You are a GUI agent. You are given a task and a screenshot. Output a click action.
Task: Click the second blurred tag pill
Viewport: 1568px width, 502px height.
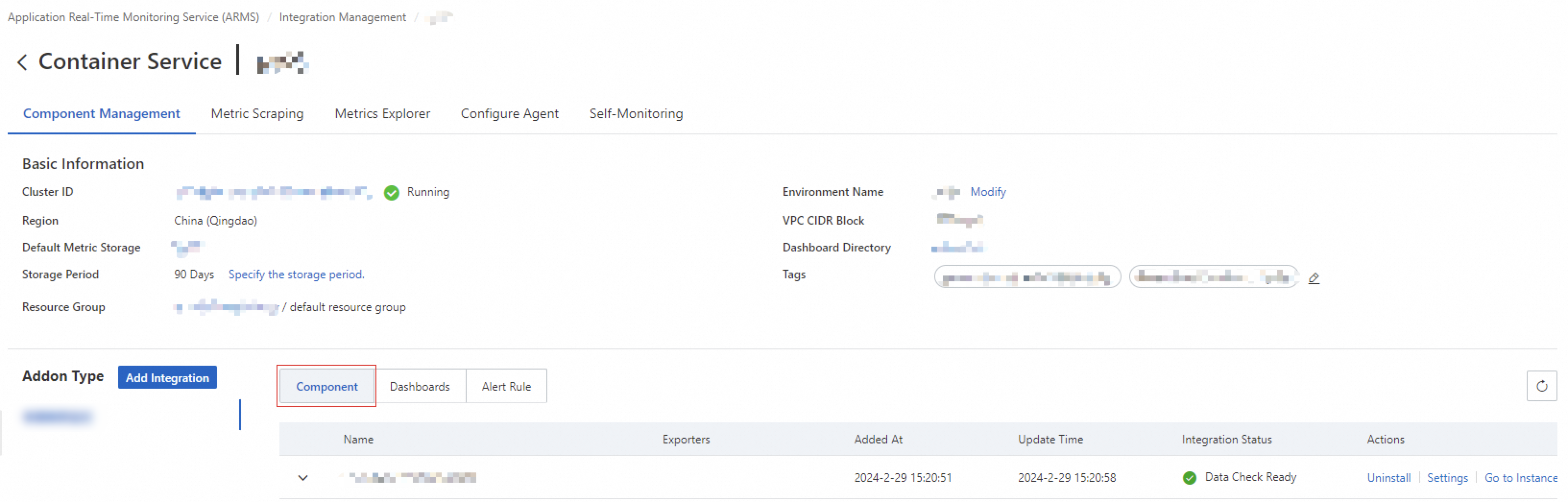[x=1214, y=277]
